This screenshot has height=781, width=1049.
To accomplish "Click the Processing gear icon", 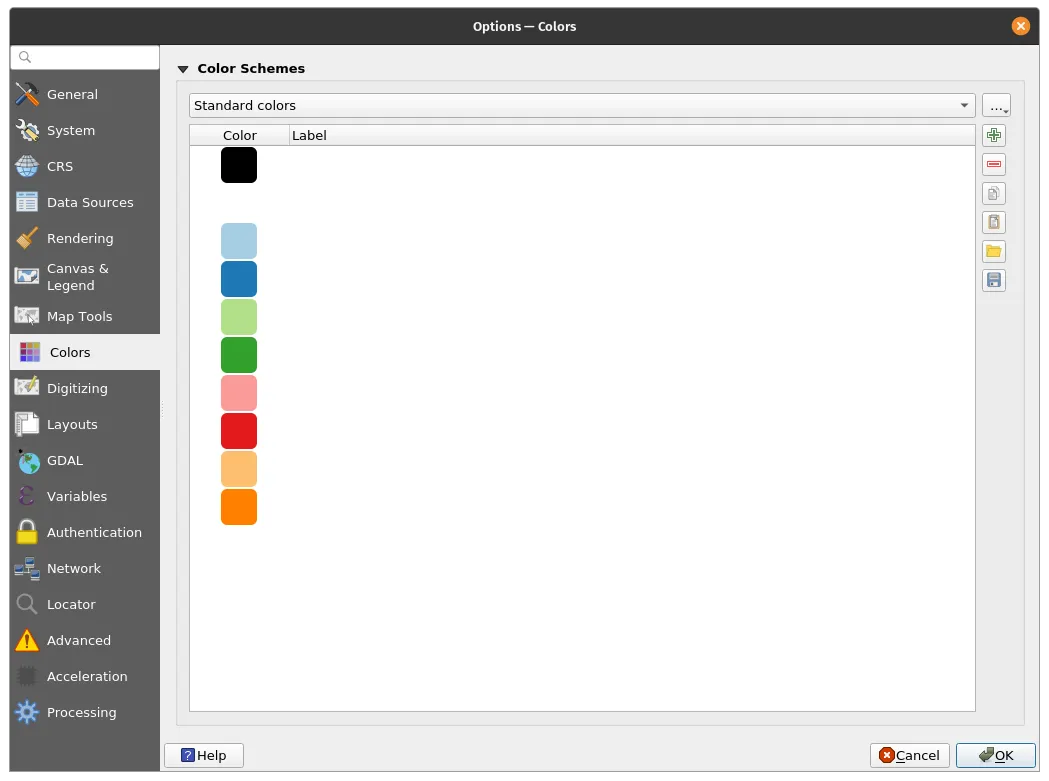I will (x=26, y=712).
